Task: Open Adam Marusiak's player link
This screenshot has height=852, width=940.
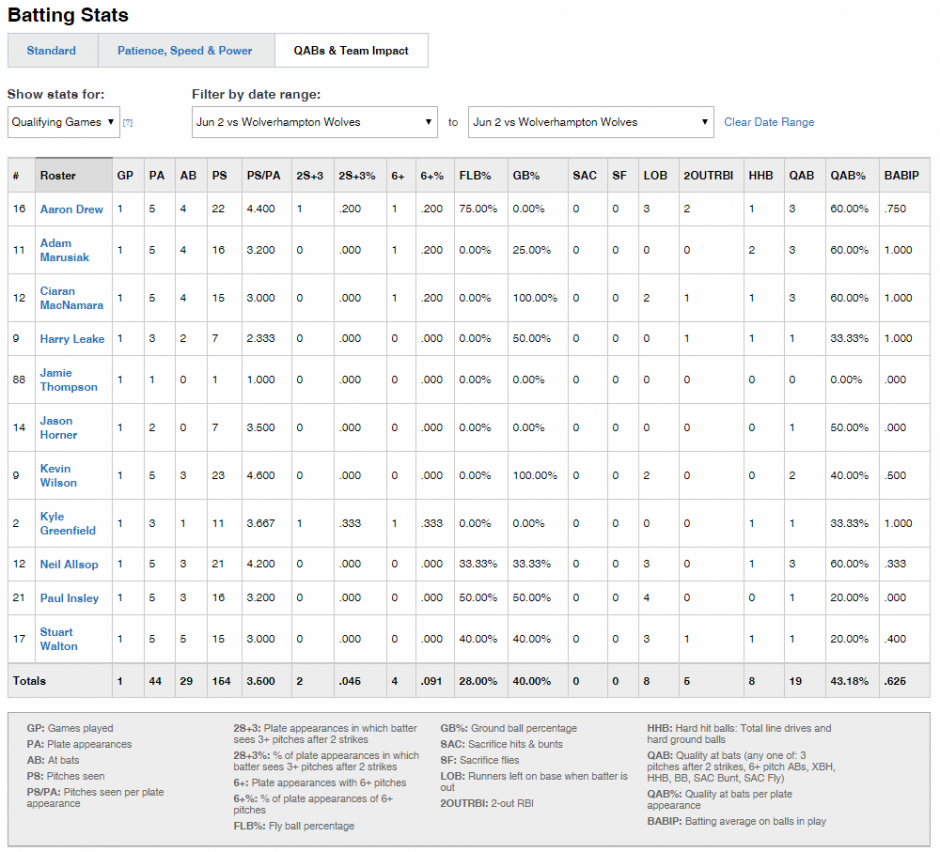Action: [x=64, y=250]
